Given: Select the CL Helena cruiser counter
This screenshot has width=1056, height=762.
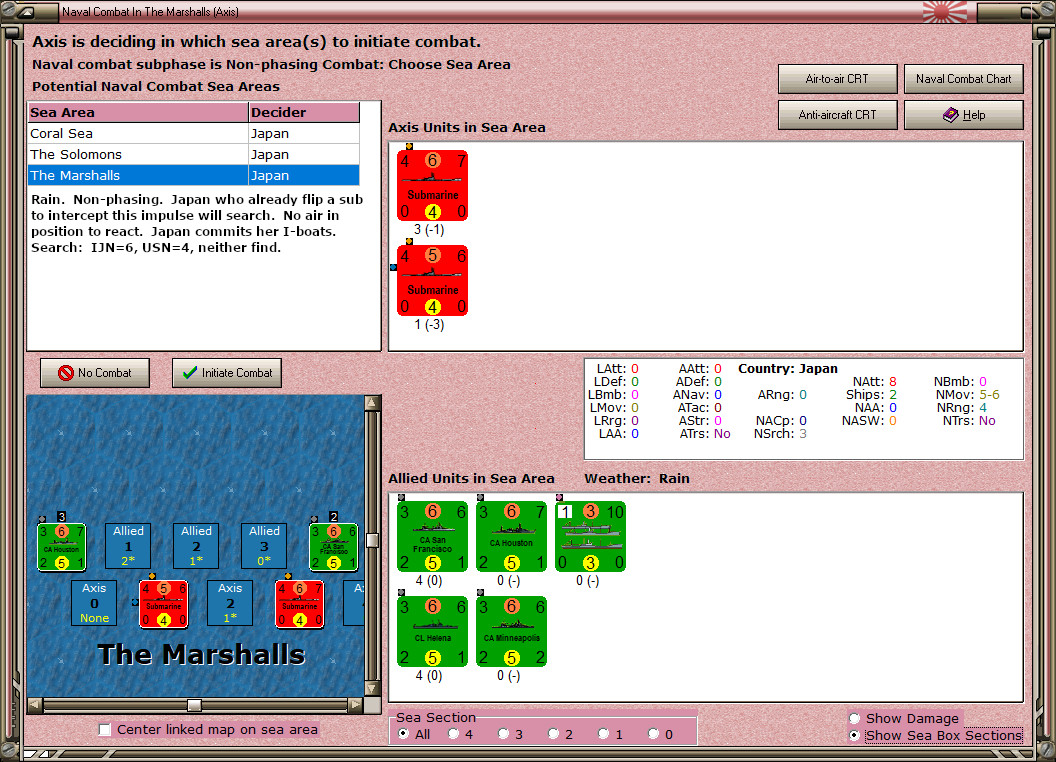Looking at the screenshot, I should 432,631.
